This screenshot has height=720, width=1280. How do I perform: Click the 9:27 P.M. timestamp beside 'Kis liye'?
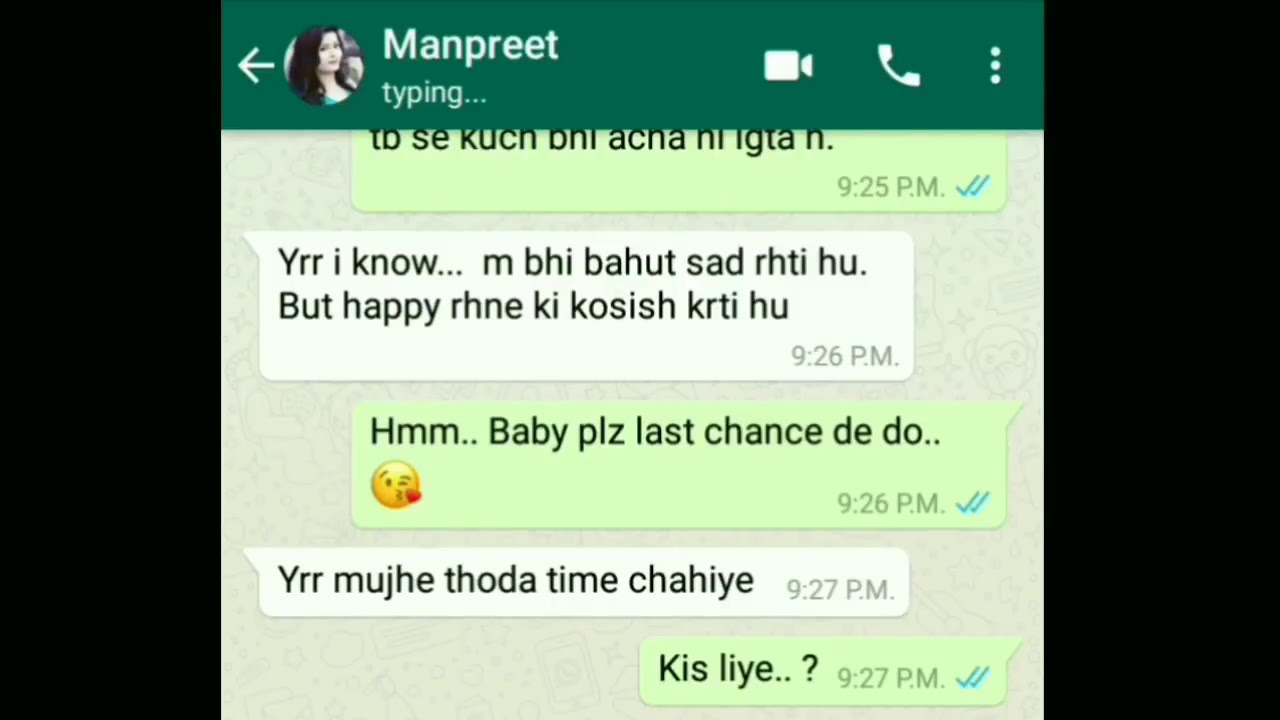tap(891, 678)
